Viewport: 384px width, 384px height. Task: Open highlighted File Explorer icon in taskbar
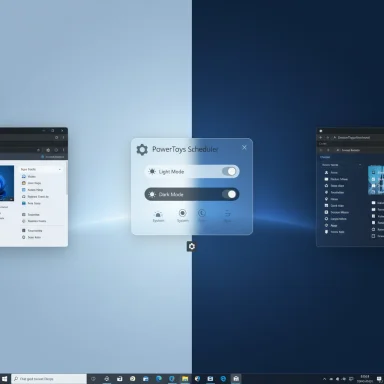coord(185,379)
